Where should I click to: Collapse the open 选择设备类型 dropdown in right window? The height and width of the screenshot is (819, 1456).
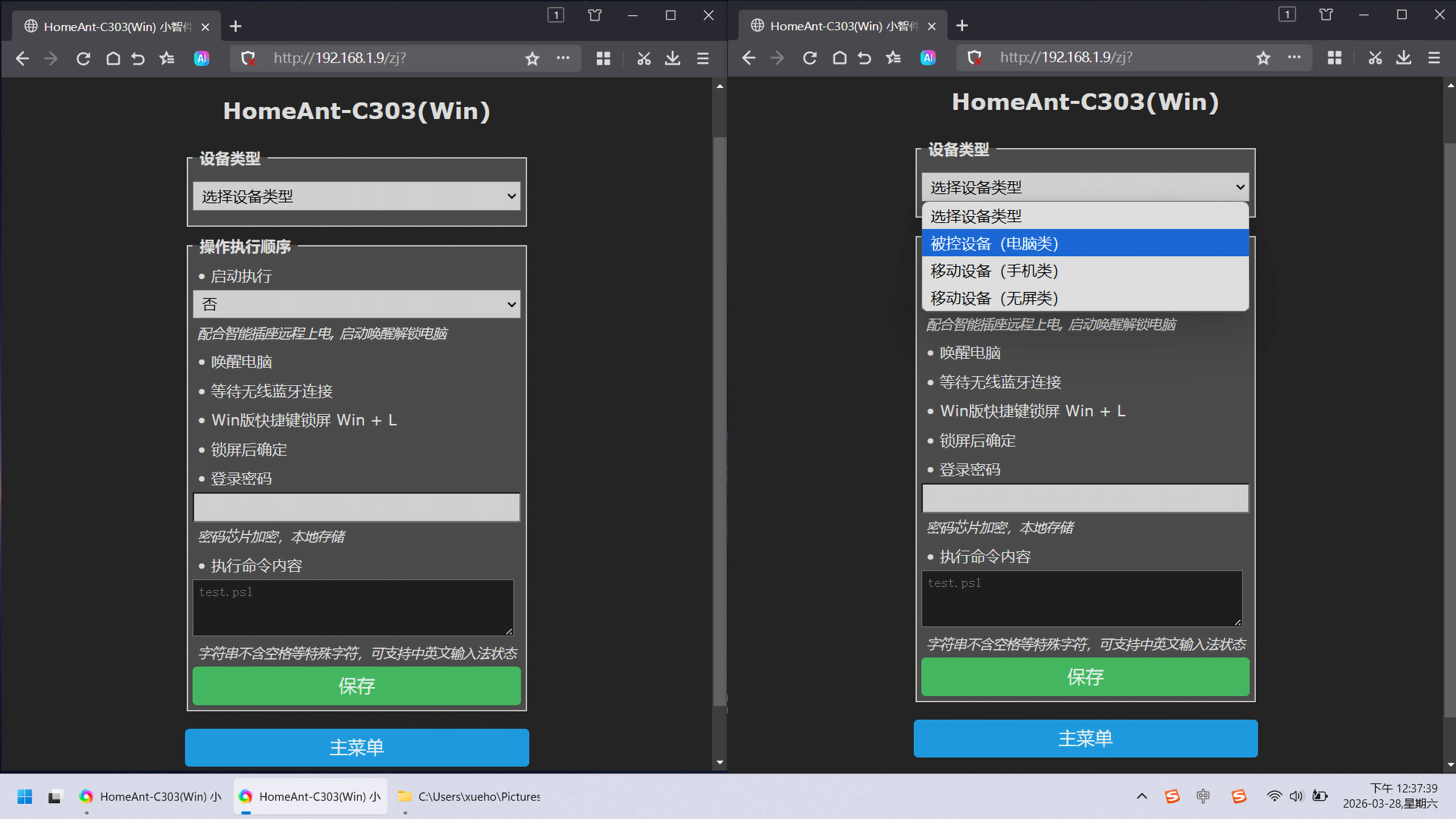click(x=1085, y=187)
